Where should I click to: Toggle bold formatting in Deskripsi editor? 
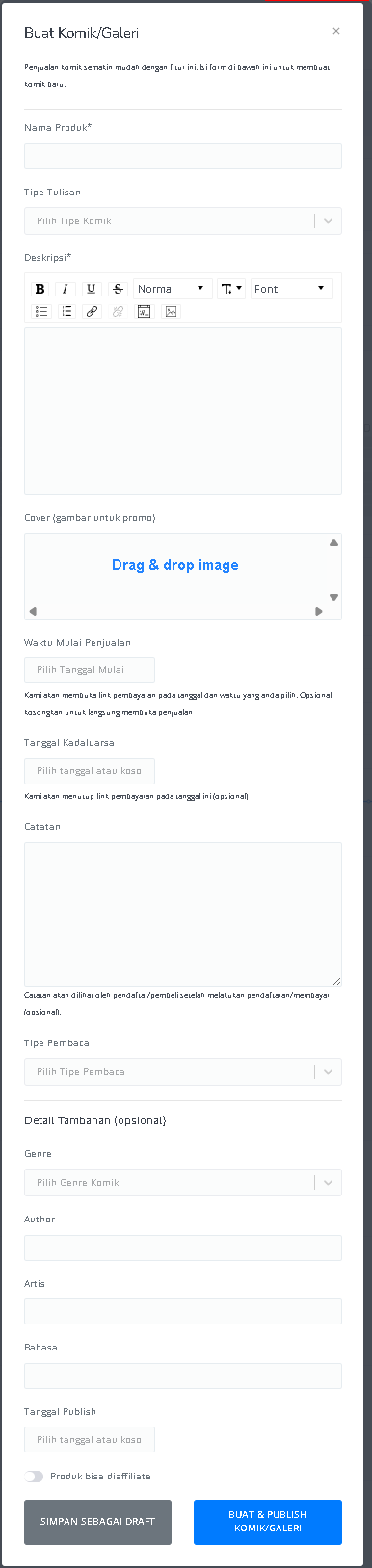(40, 289)
